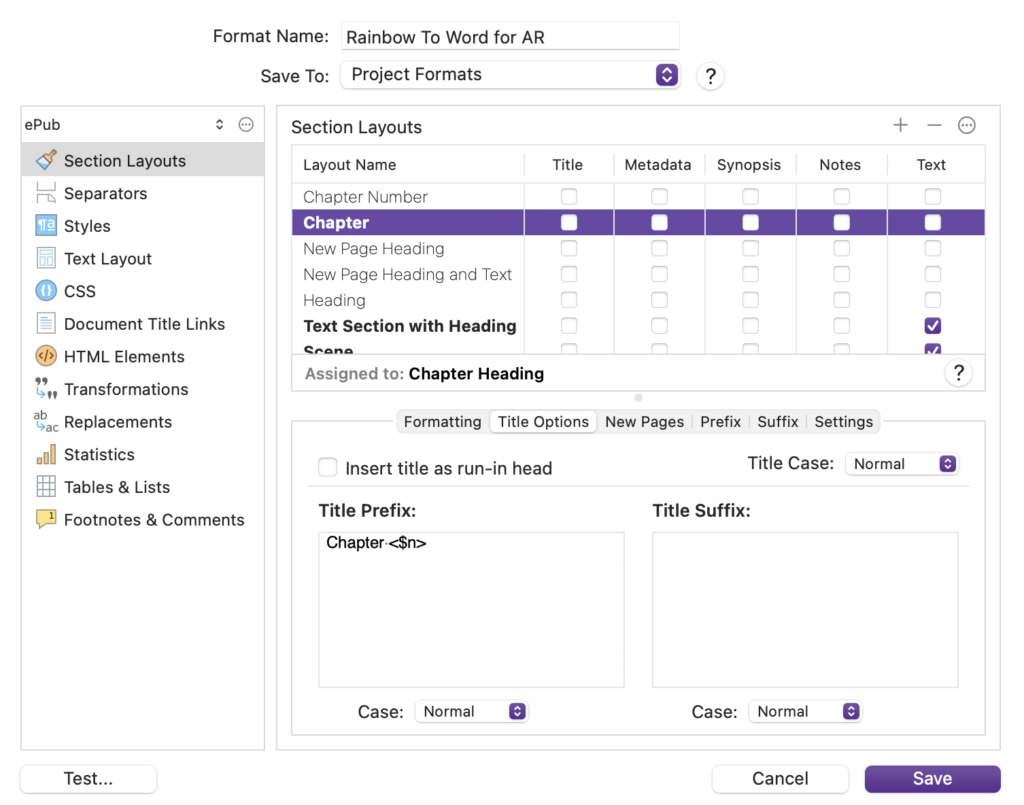1024x805 pixels.
Task: Open the Case dropdown under Title Prefix
Action: coord(471,711)
